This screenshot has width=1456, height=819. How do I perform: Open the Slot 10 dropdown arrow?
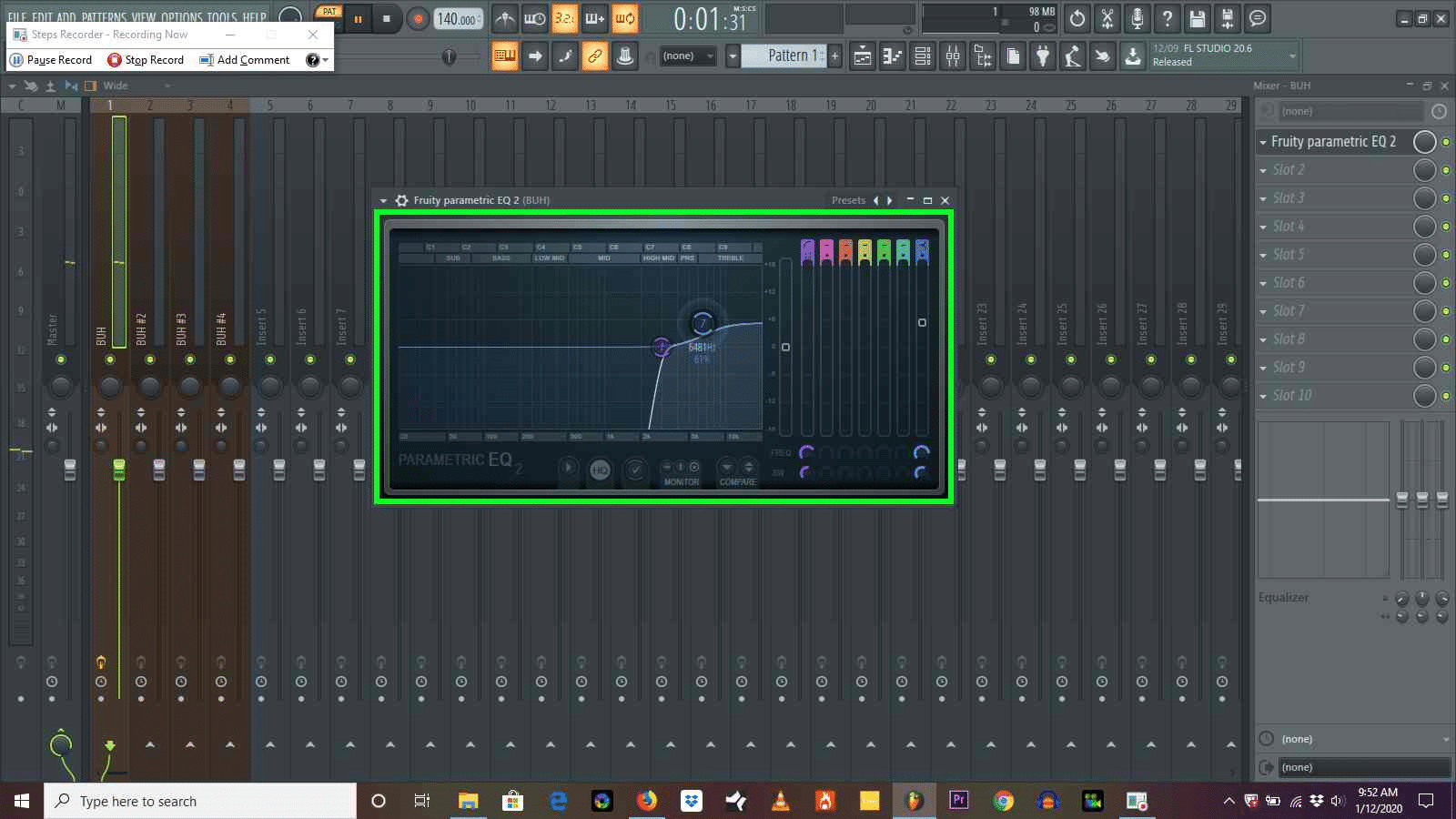(1263, 396)
